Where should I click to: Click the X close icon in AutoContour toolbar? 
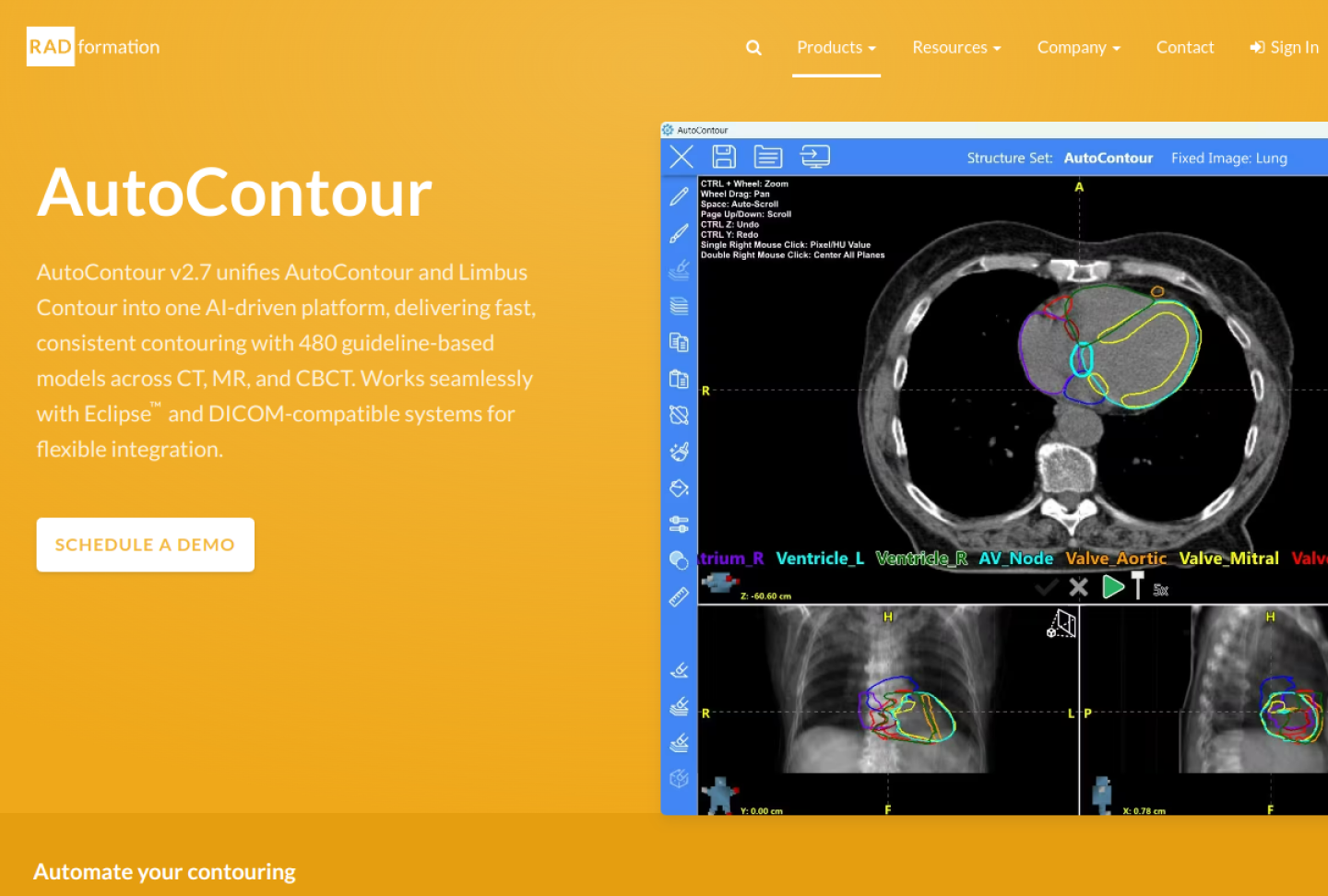click(682, 157)
